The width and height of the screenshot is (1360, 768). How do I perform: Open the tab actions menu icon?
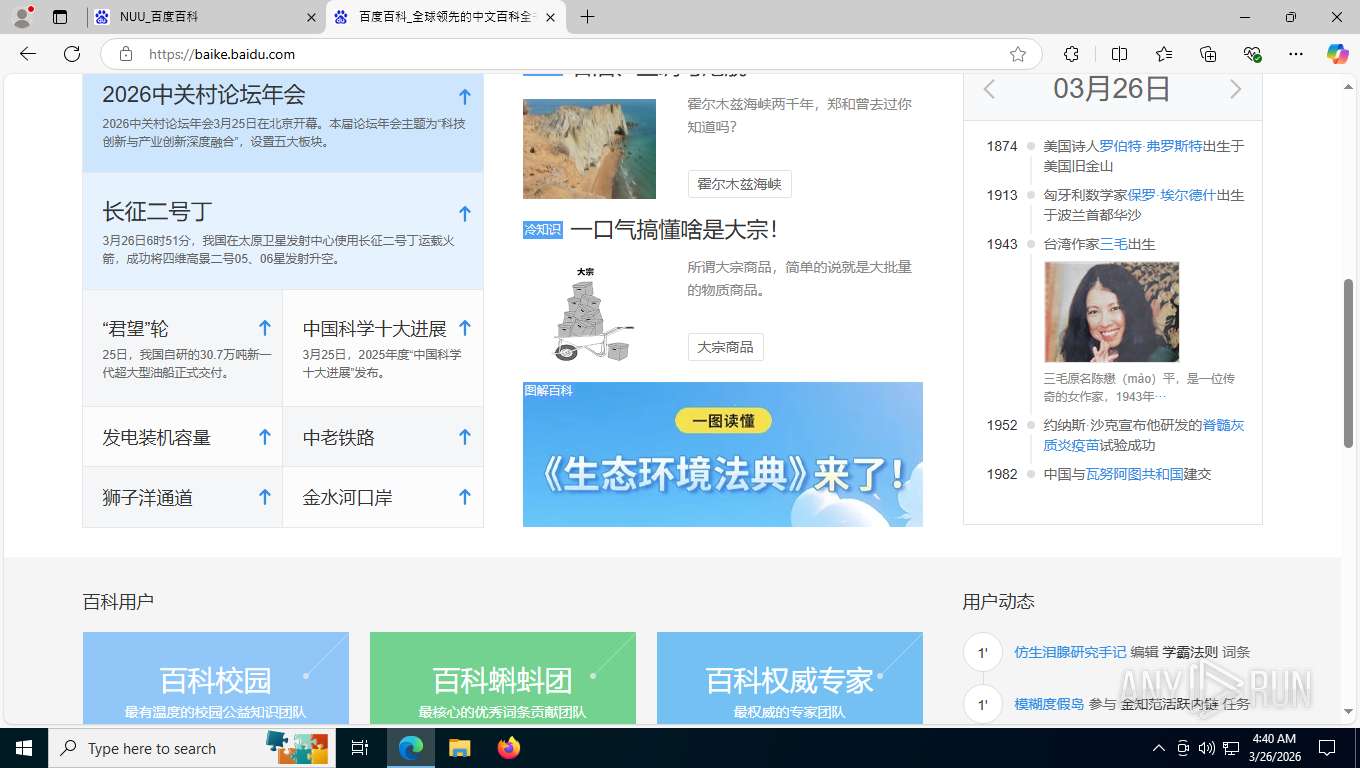[60, 17]
